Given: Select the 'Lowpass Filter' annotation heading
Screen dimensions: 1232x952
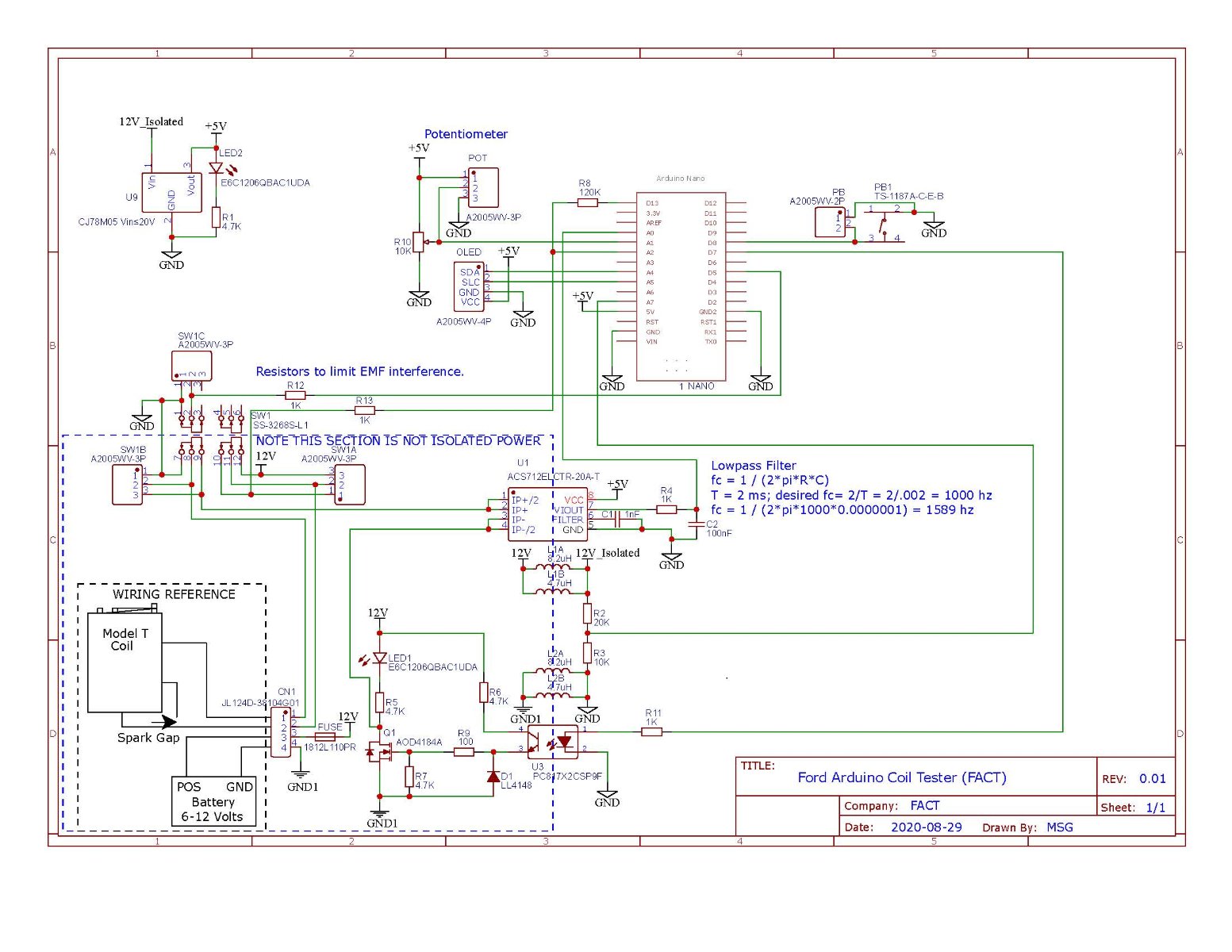Looking at the screenshot, I should point(753,466).
